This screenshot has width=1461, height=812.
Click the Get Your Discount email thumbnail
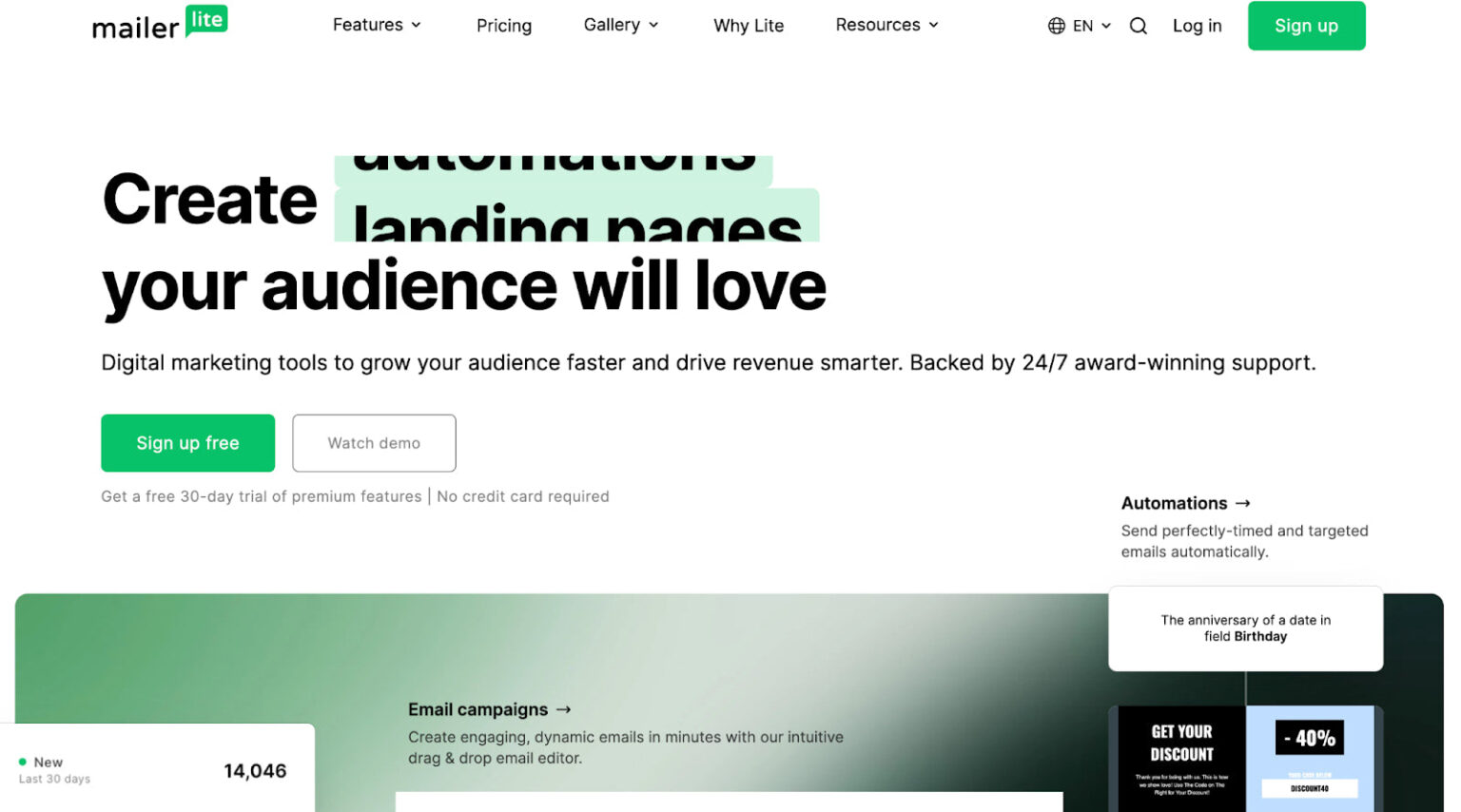(1180, 756)
